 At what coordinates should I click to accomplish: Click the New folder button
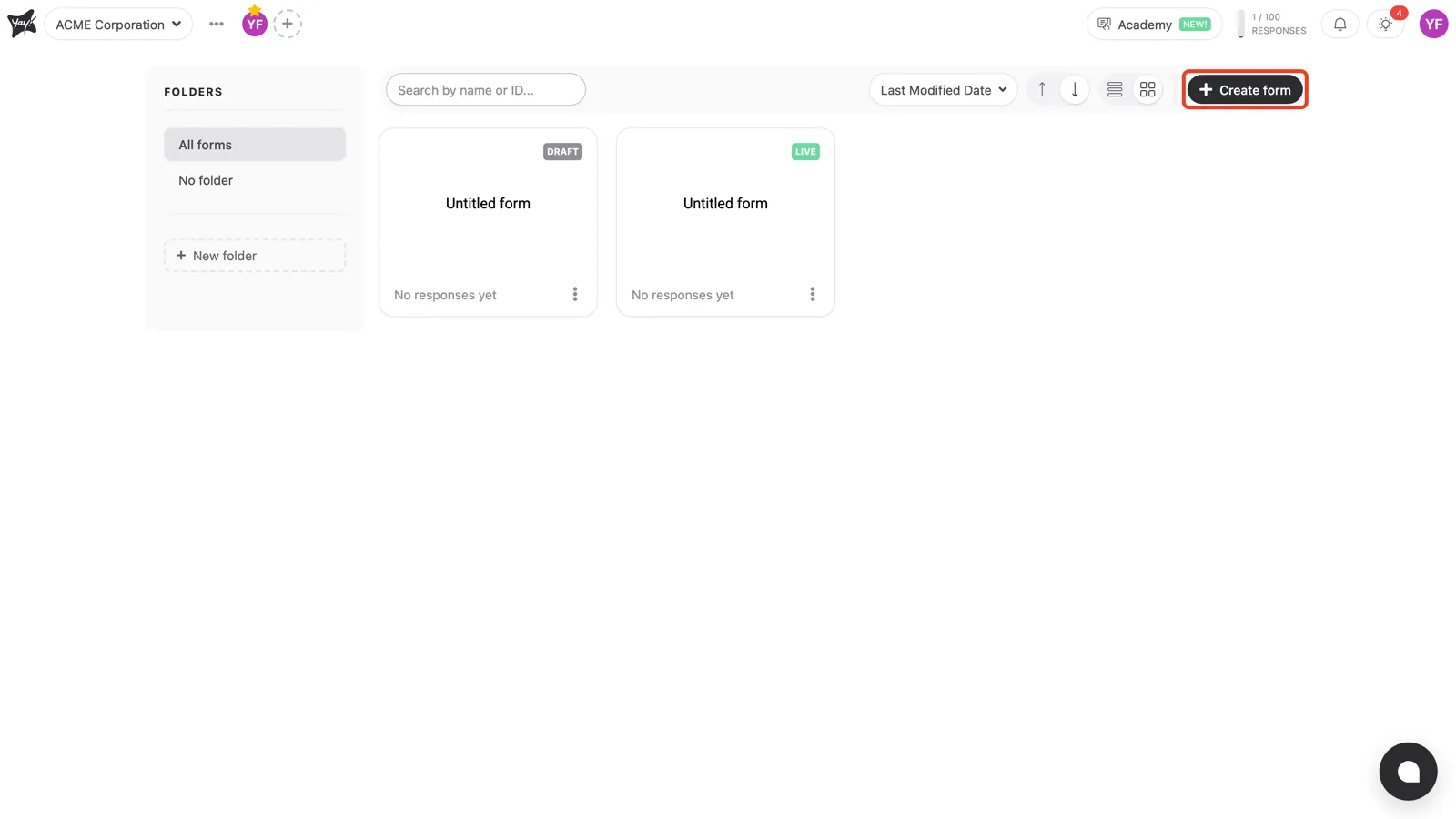click(255, 256)
